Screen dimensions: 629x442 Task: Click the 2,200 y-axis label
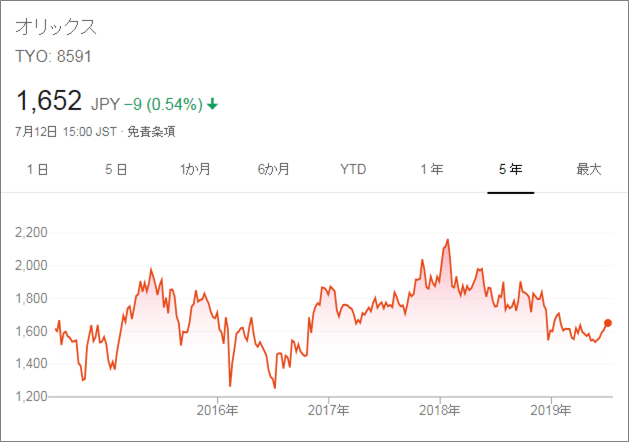coord(31,233)
